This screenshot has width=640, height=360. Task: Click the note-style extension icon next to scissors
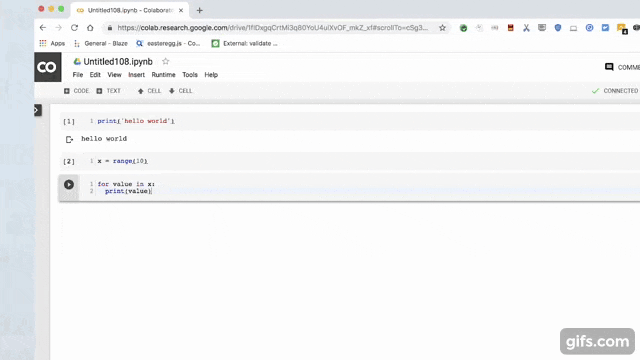click(542, 28)
